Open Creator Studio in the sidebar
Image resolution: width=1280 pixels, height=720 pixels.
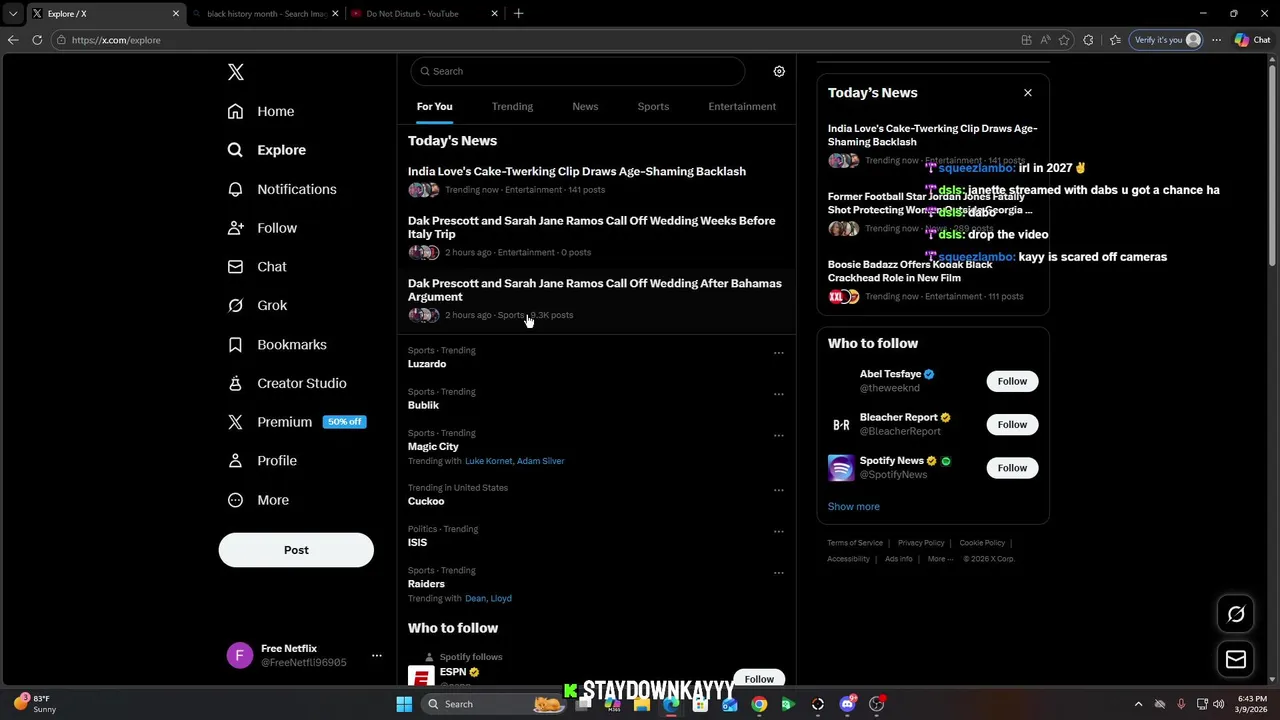tap(287, 383)
